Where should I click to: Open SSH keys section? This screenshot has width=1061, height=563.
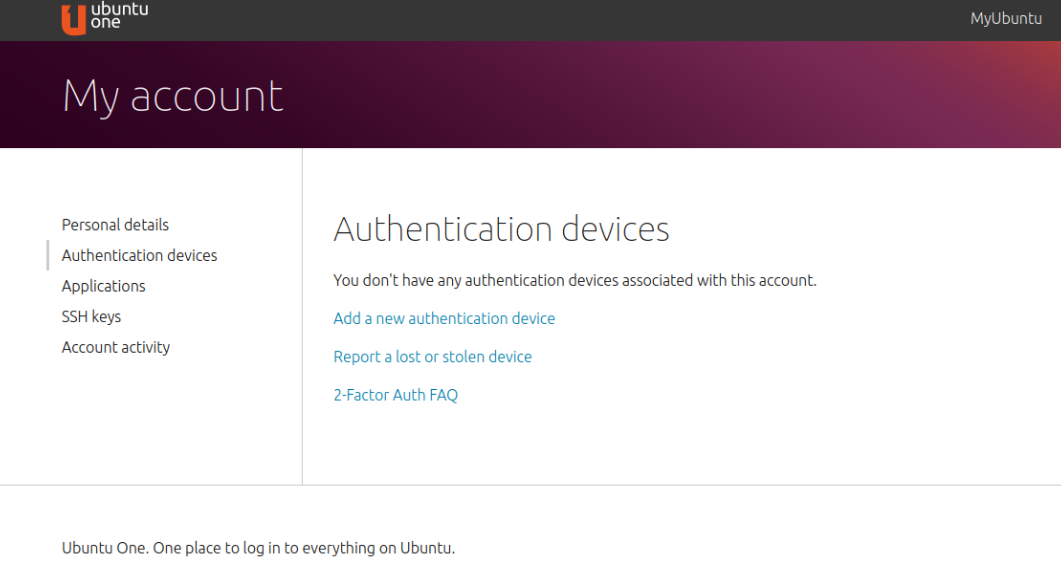[91, 317]
